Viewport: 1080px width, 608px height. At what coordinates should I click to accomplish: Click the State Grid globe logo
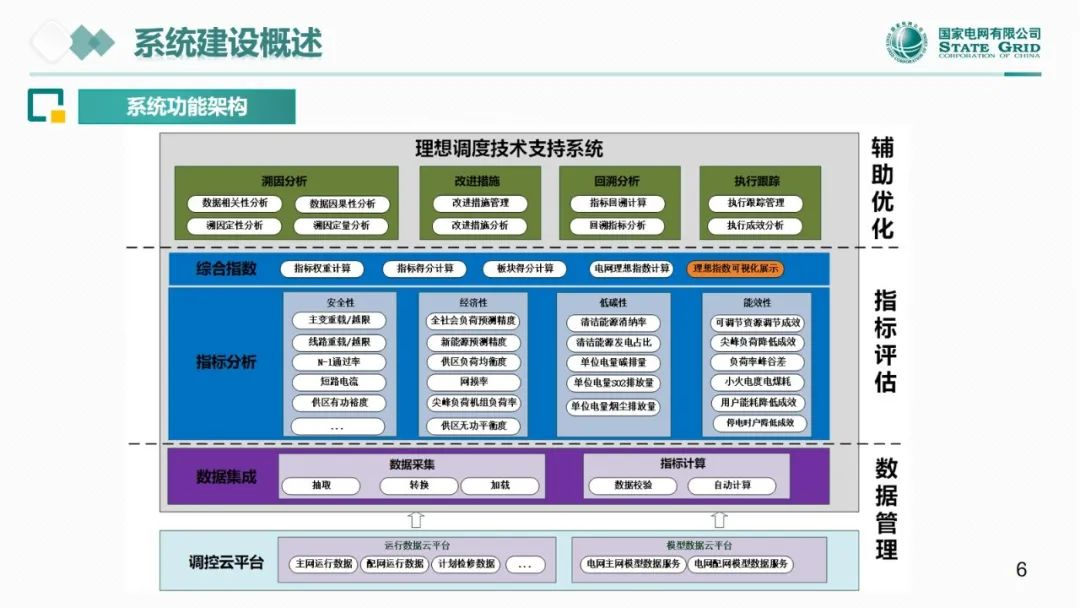tap(907, 44)
